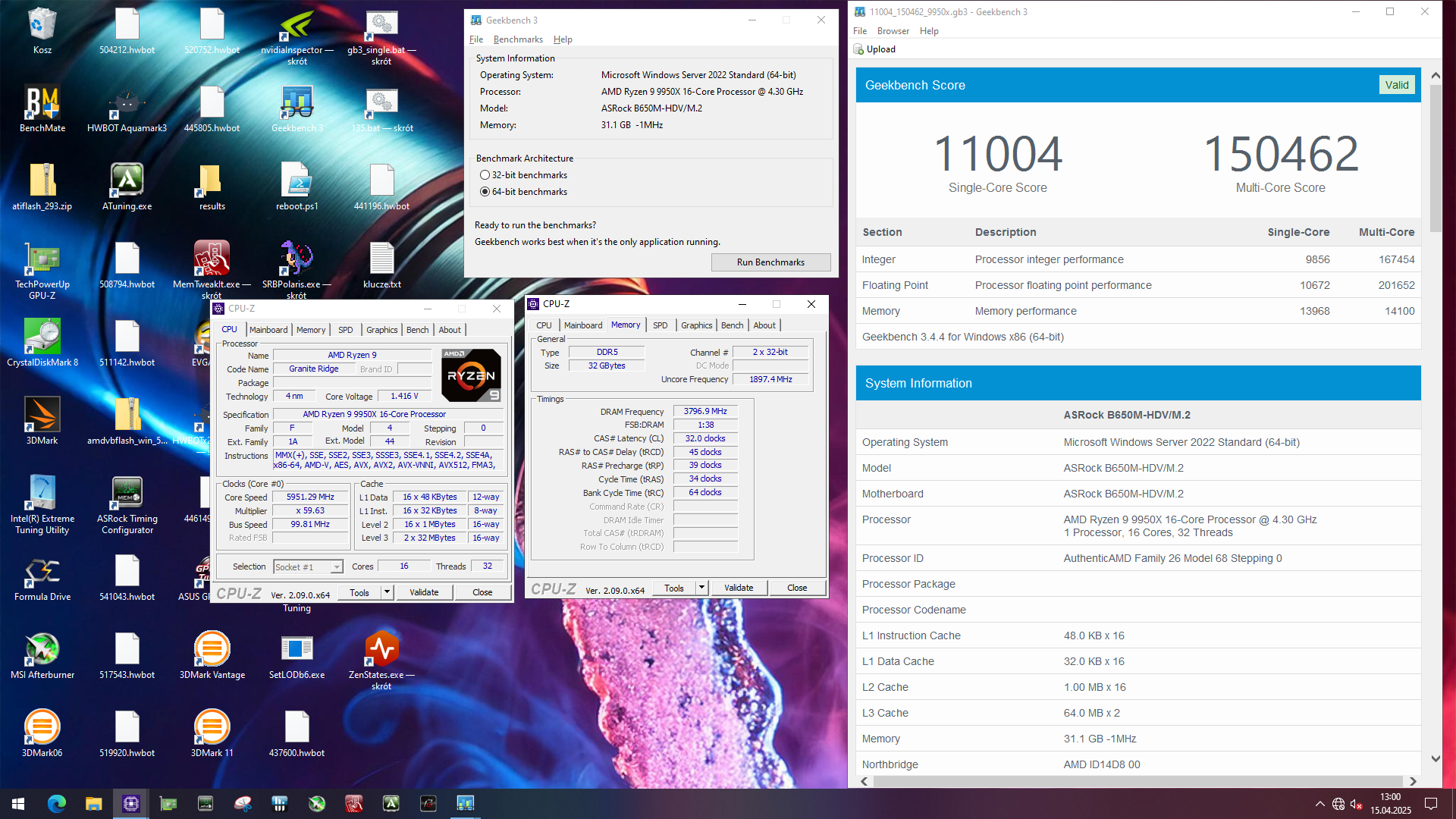Open About tab in left CPU-Z window
The width and height of the screenshot is (1456, 819).
tap(450, 330)
